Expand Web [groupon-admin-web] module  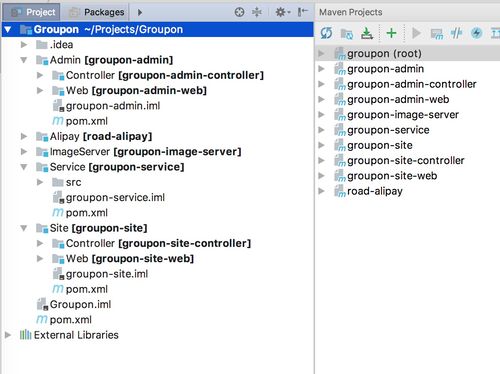click(x=40, y=90)
